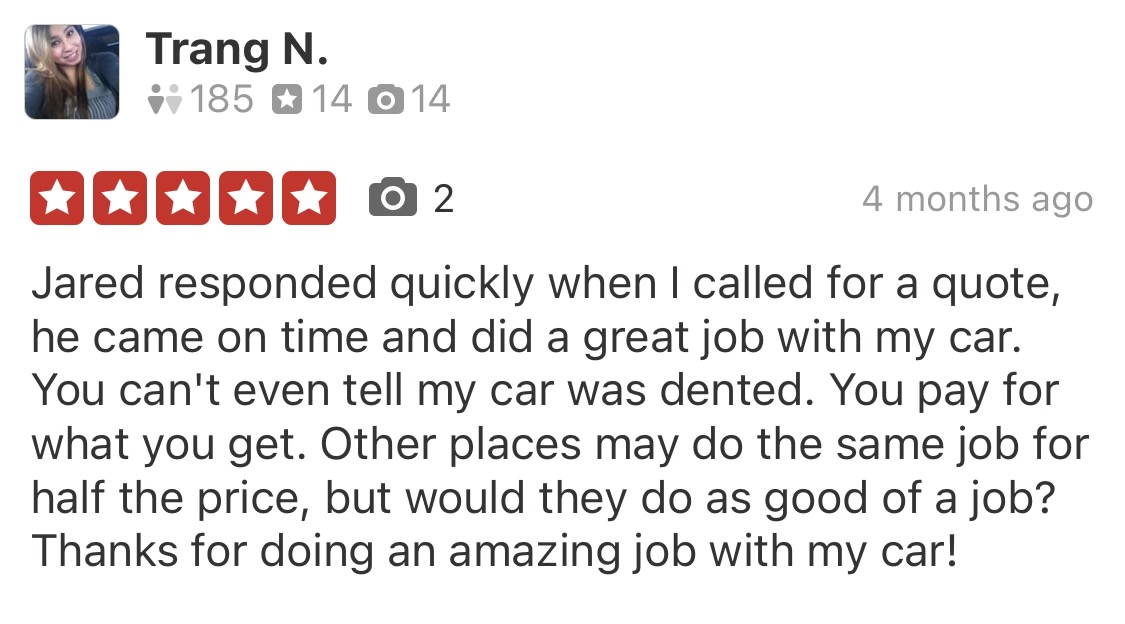
Task: Click the last line 'Thanks for doing an amazing job'
Action: tap(495, 551)
